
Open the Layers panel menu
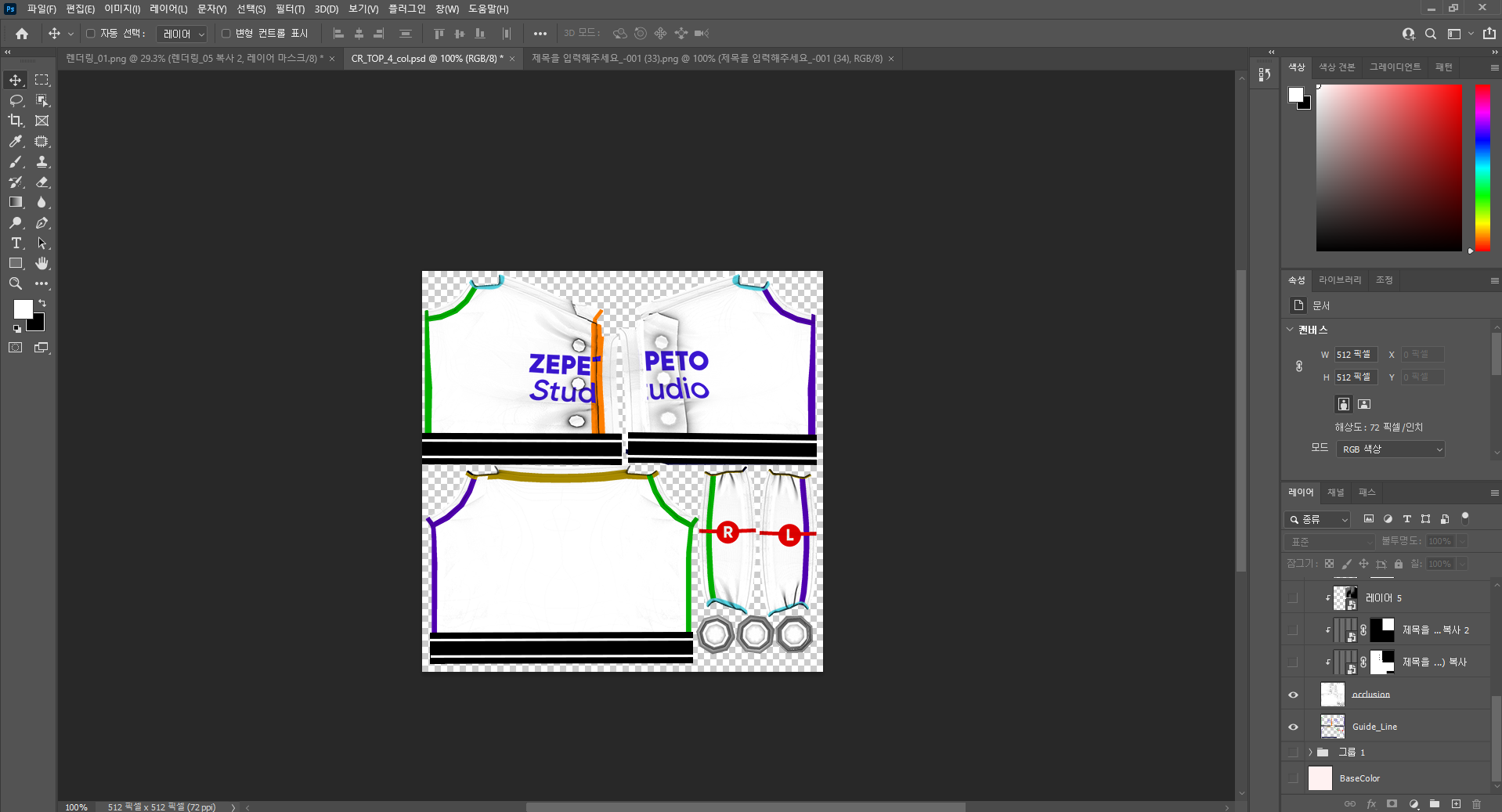pyautogui.click(x=1494, y=493)
